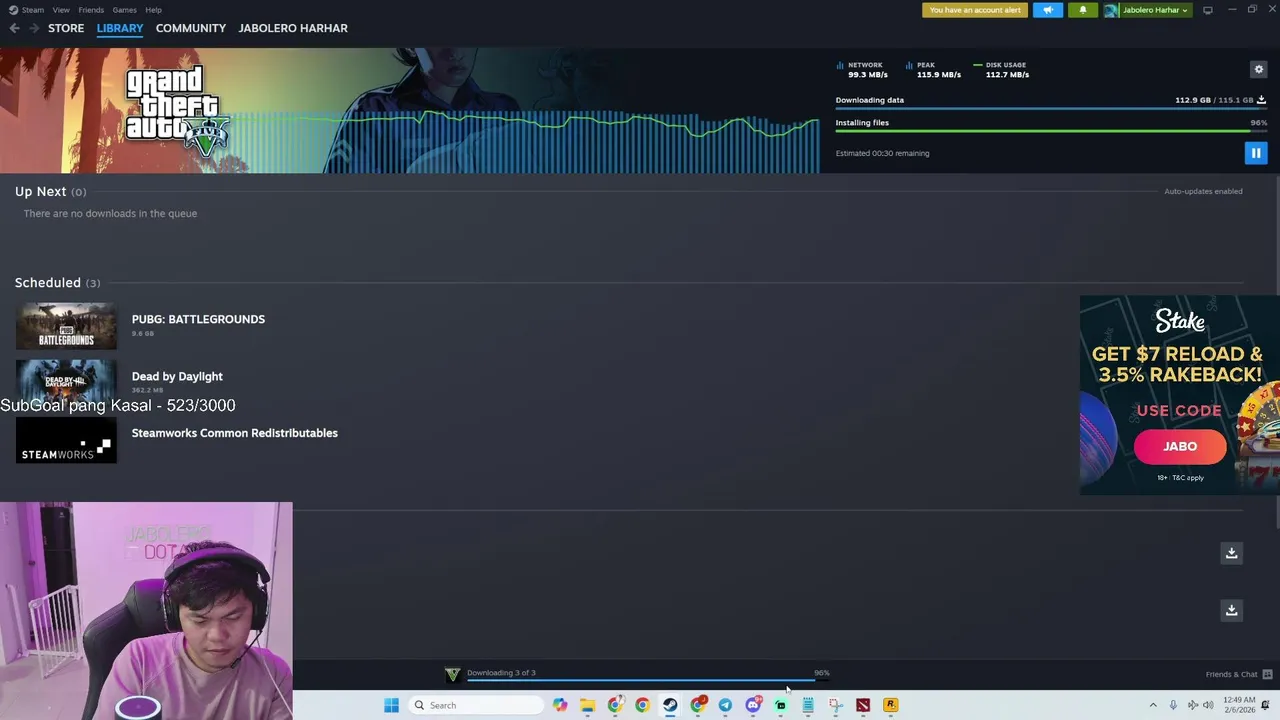The image size is (1280, 720).
Task: Click the Downloading data progress bar
Action: click(x=1051, y=108)
